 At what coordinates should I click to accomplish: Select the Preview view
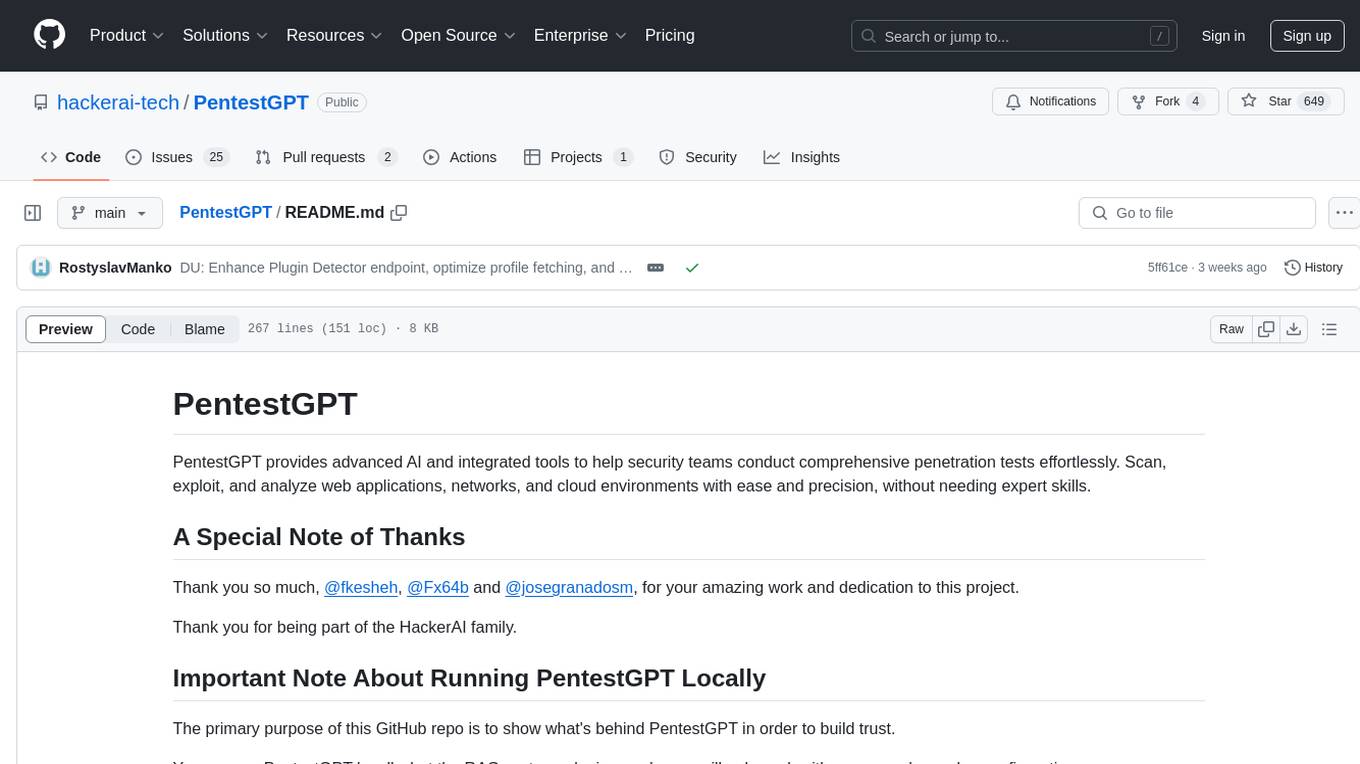66,329
